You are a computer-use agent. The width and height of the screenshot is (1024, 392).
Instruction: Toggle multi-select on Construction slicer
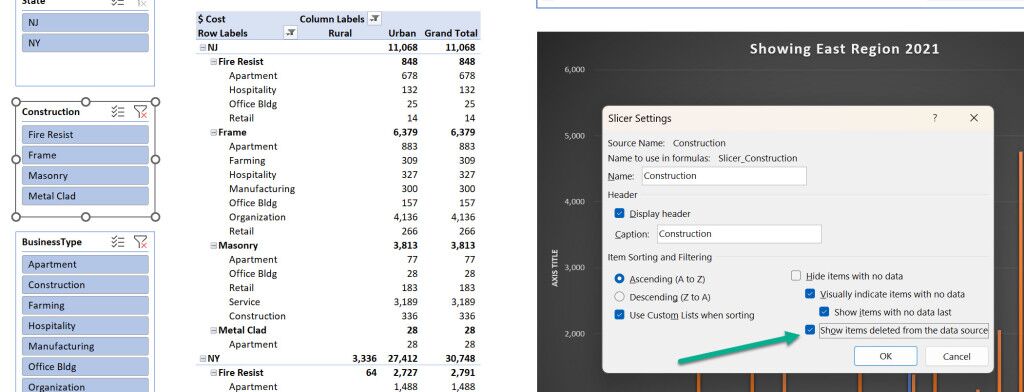118,112
